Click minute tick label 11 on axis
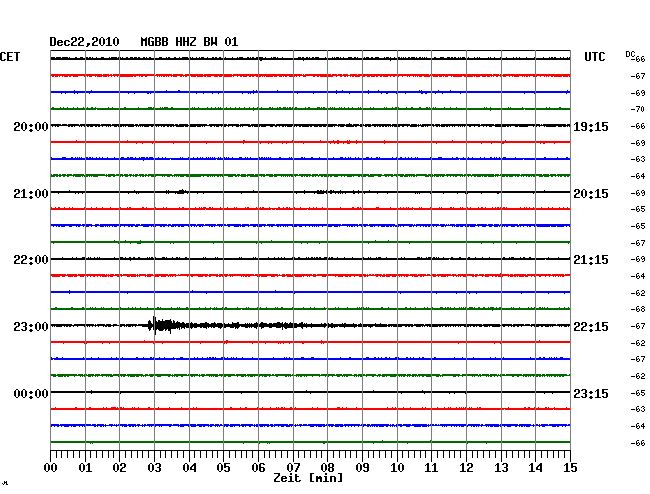Viewport: 650px width, 494px height. coord(431,467)
